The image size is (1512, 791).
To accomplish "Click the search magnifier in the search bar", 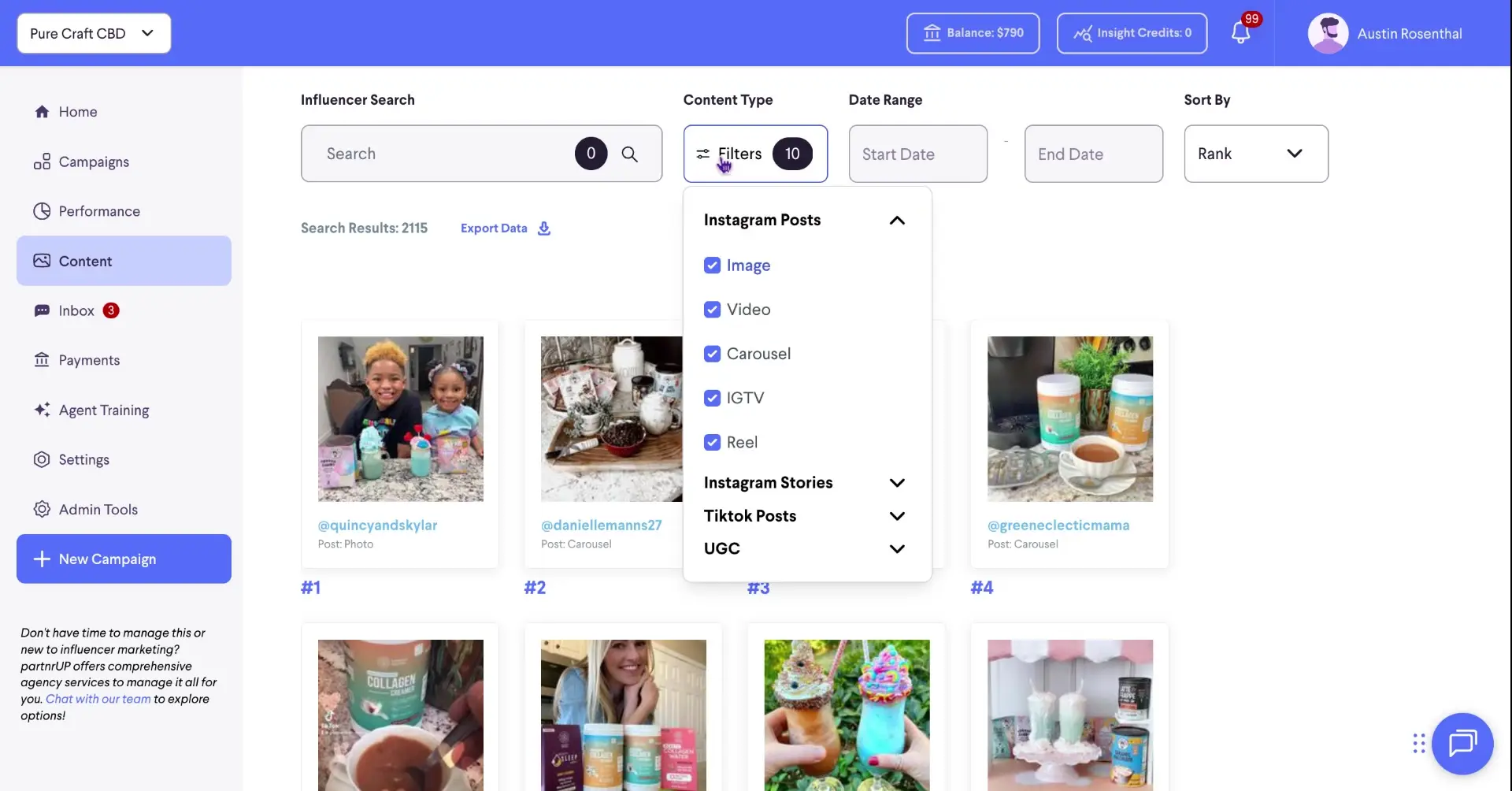I will point(630,154).
